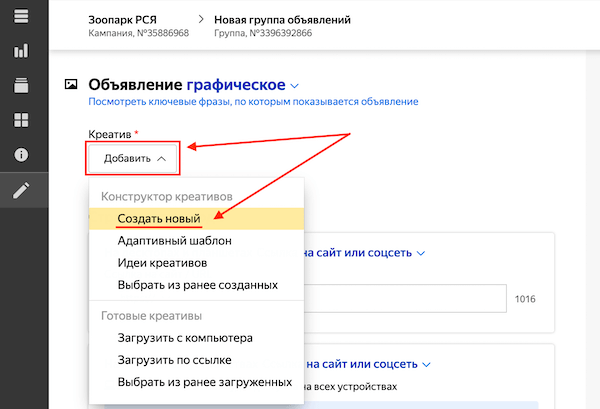The width and height of the screenshot is (600, 409).
Task: Open the four-square grid icon in sidebar
Action: tap(22, 121)
